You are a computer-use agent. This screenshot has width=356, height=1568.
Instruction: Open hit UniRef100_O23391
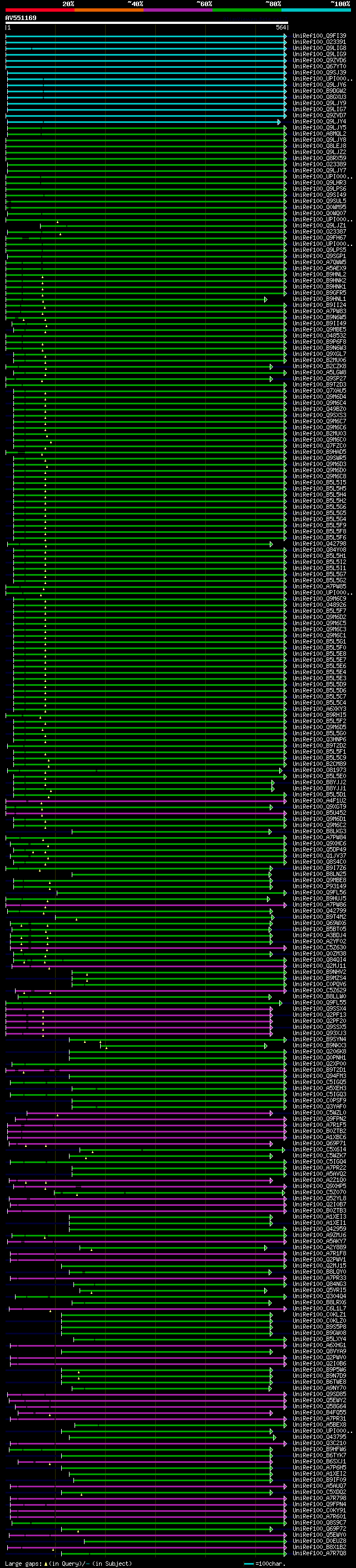(319, 42)
